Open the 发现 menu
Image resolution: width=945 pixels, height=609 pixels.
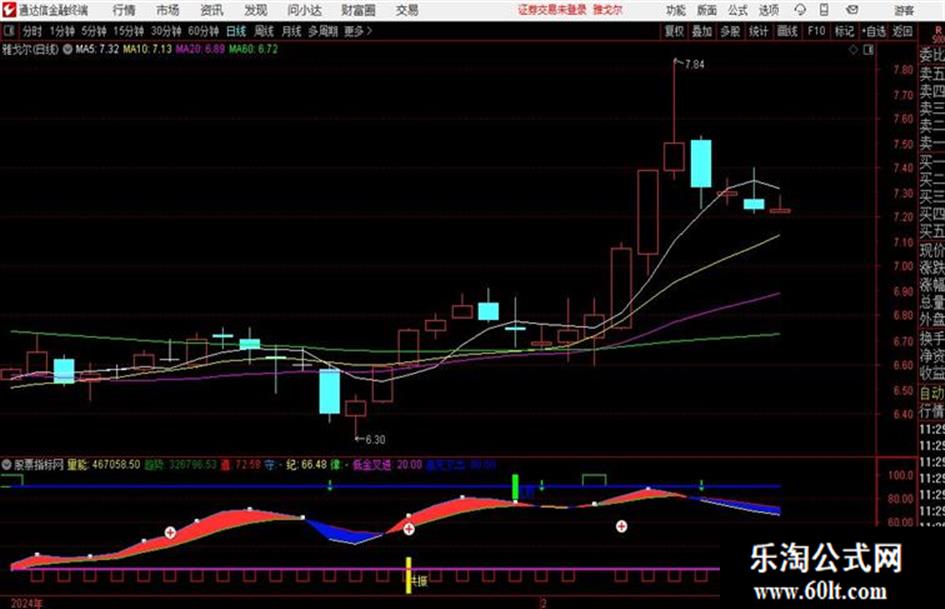[255, 10]
